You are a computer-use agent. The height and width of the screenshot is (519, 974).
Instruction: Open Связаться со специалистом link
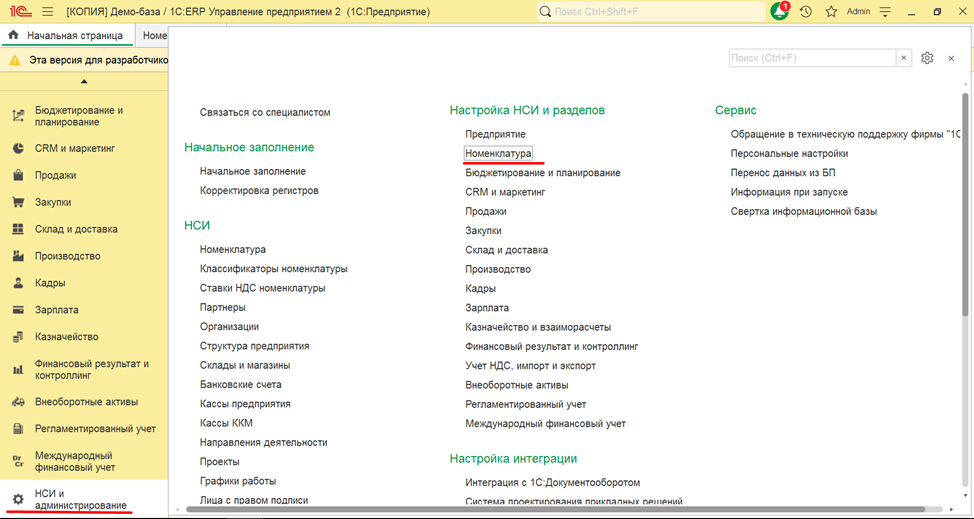click(x=265, y=112)
